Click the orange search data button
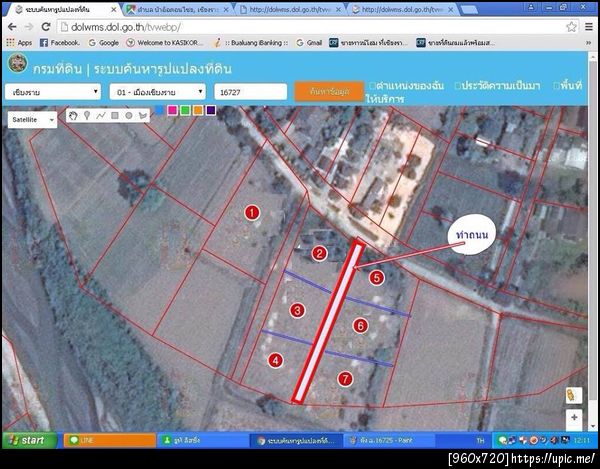This screenshot has width=600, height=469. pos(329,92)
